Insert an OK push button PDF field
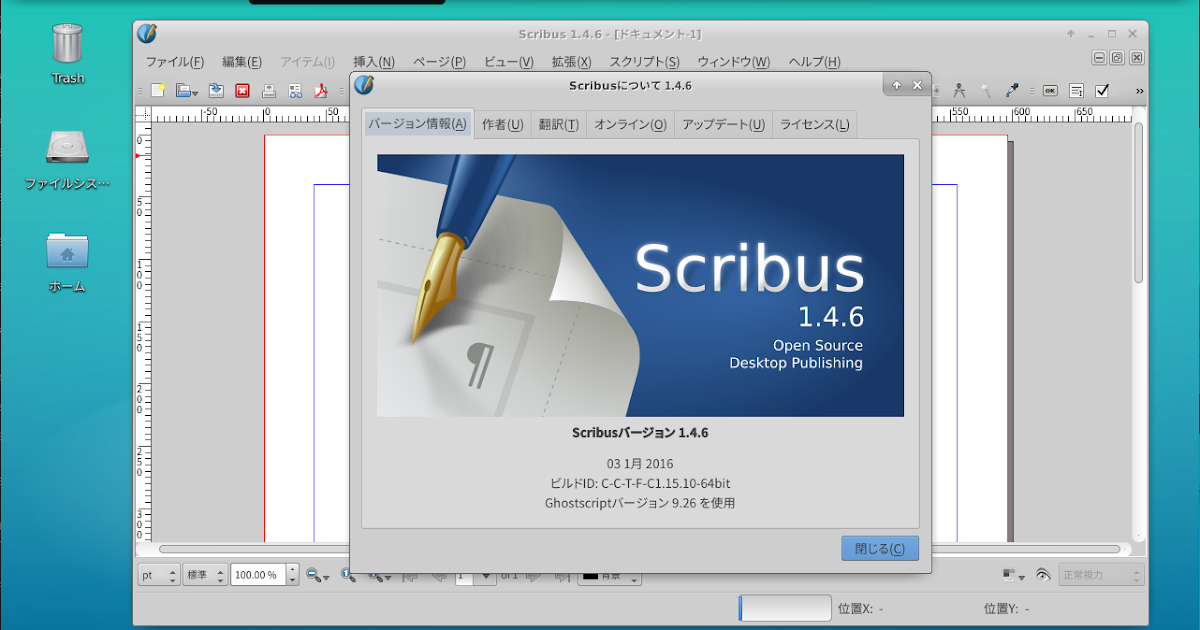Screen dimensions: 1200x630 coord(1050,91)
